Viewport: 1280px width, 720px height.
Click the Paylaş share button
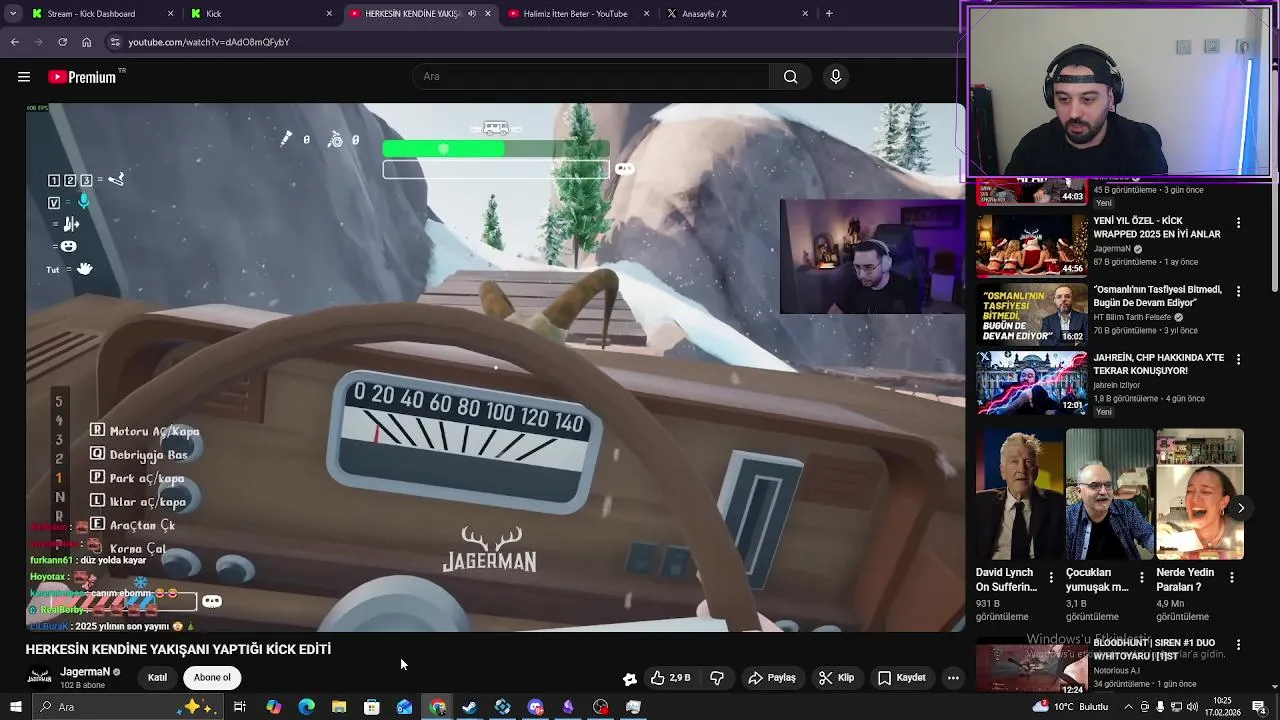coord(772,678)
